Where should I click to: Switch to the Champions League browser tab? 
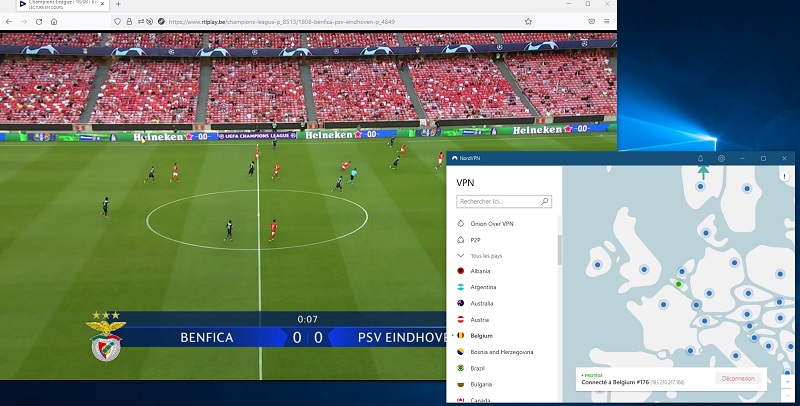60,5
